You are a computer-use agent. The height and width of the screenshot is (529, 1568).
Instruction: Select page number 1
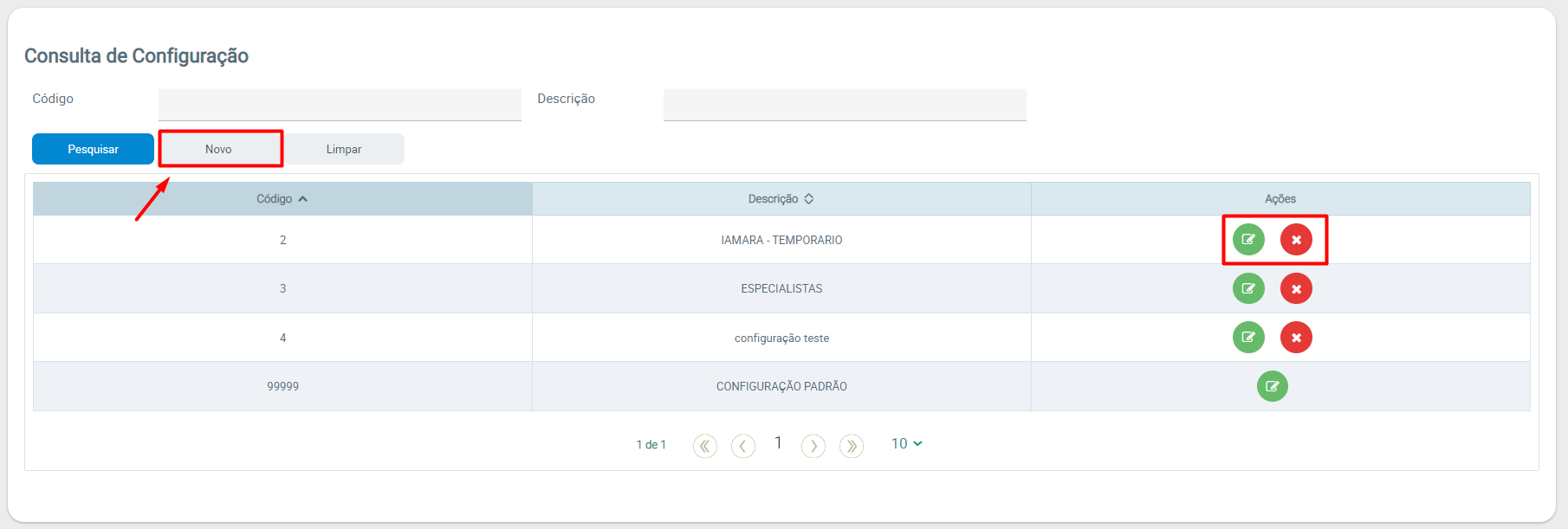pos(778,443)
